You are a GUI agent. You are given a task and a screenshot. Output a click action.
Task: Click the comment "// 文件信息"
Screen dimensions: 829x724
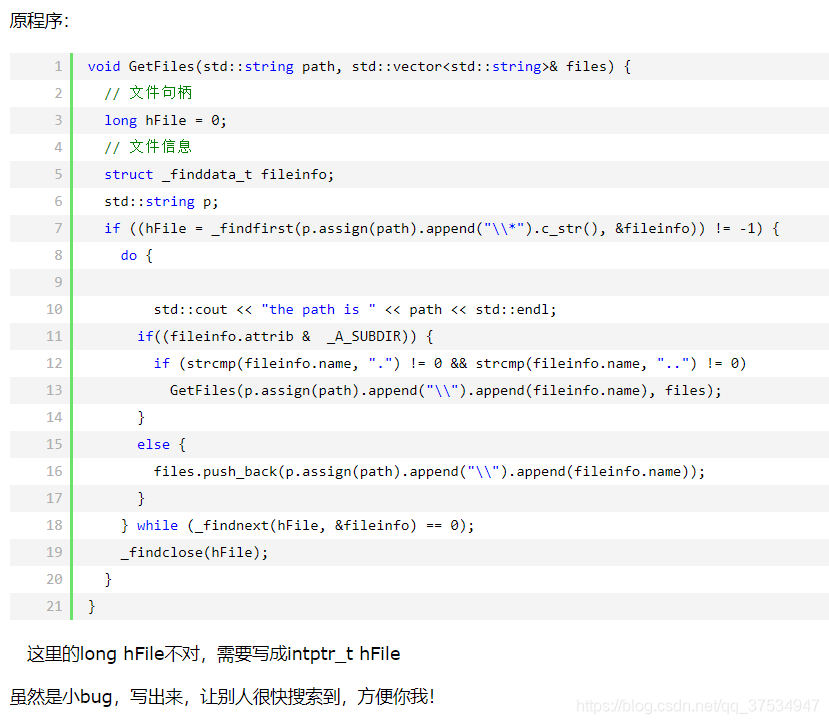148,147
